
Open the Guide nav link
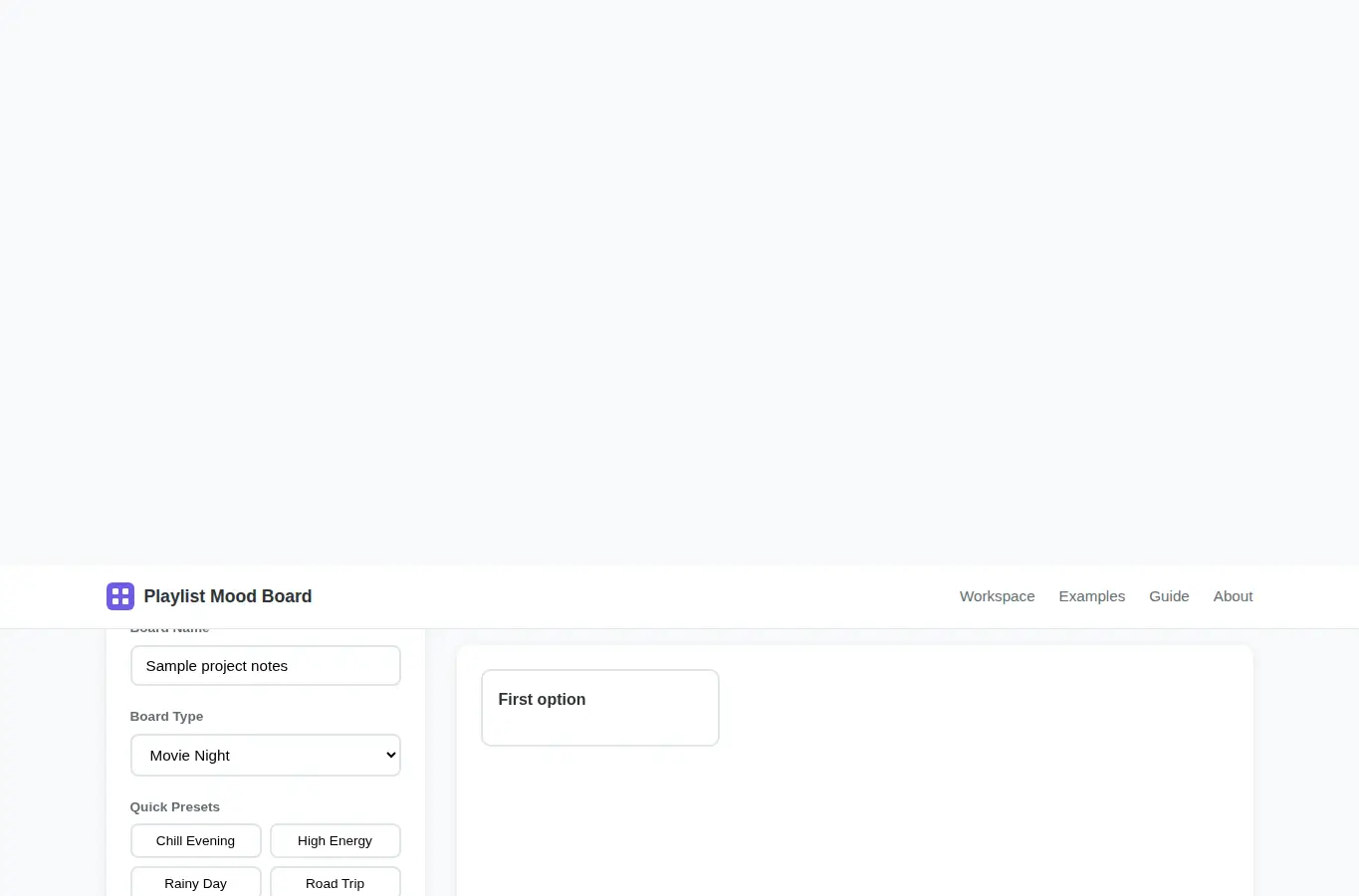1169,596
